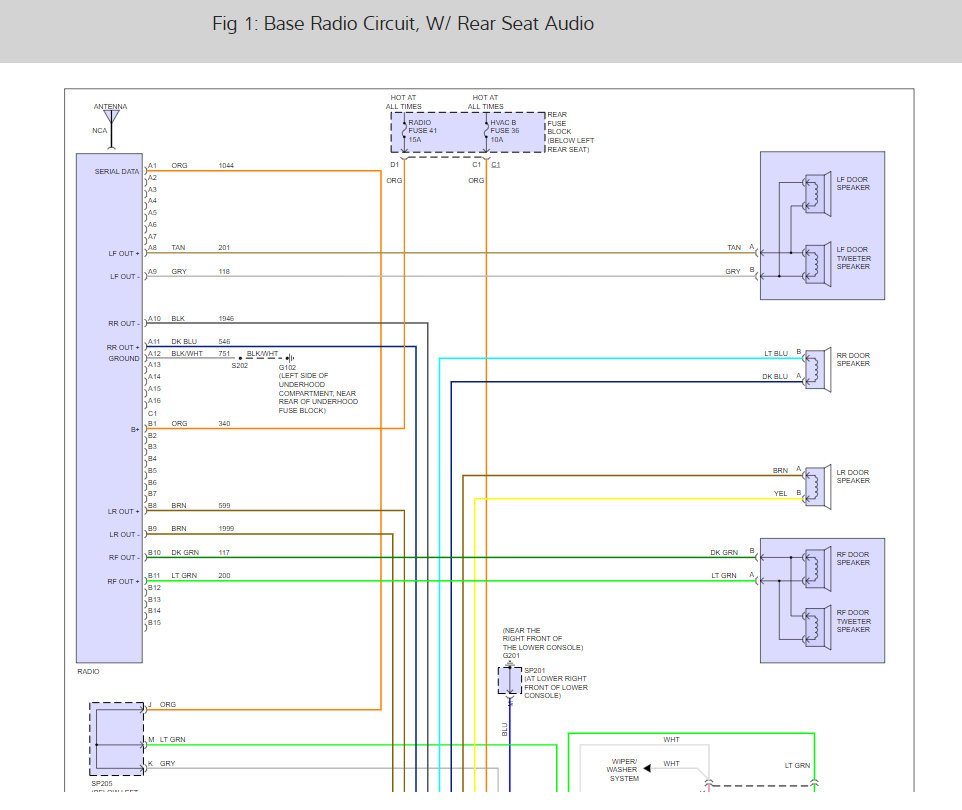Viewport: 962px width, 810px height.
Task: Click the 'J ORG' pin on SP205
Action: click(162, 704)
